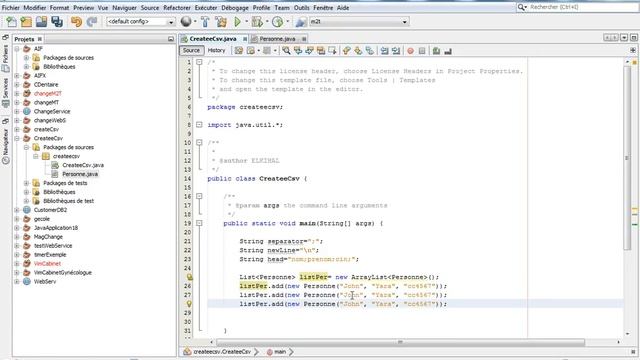Click the Toggle Rectangular Selection icon
This screenshot has width=640, height=360.
pyautogui.click(x=332, y=51)
